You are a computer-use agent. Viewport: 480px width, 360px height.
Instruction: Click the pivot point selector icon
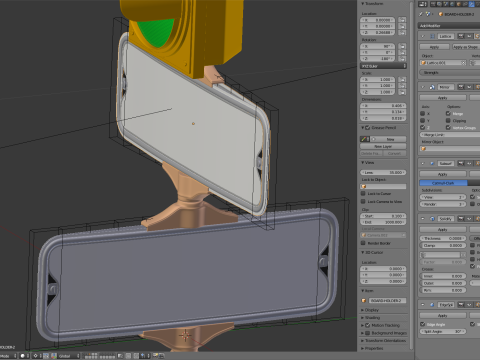coord(35,356)
